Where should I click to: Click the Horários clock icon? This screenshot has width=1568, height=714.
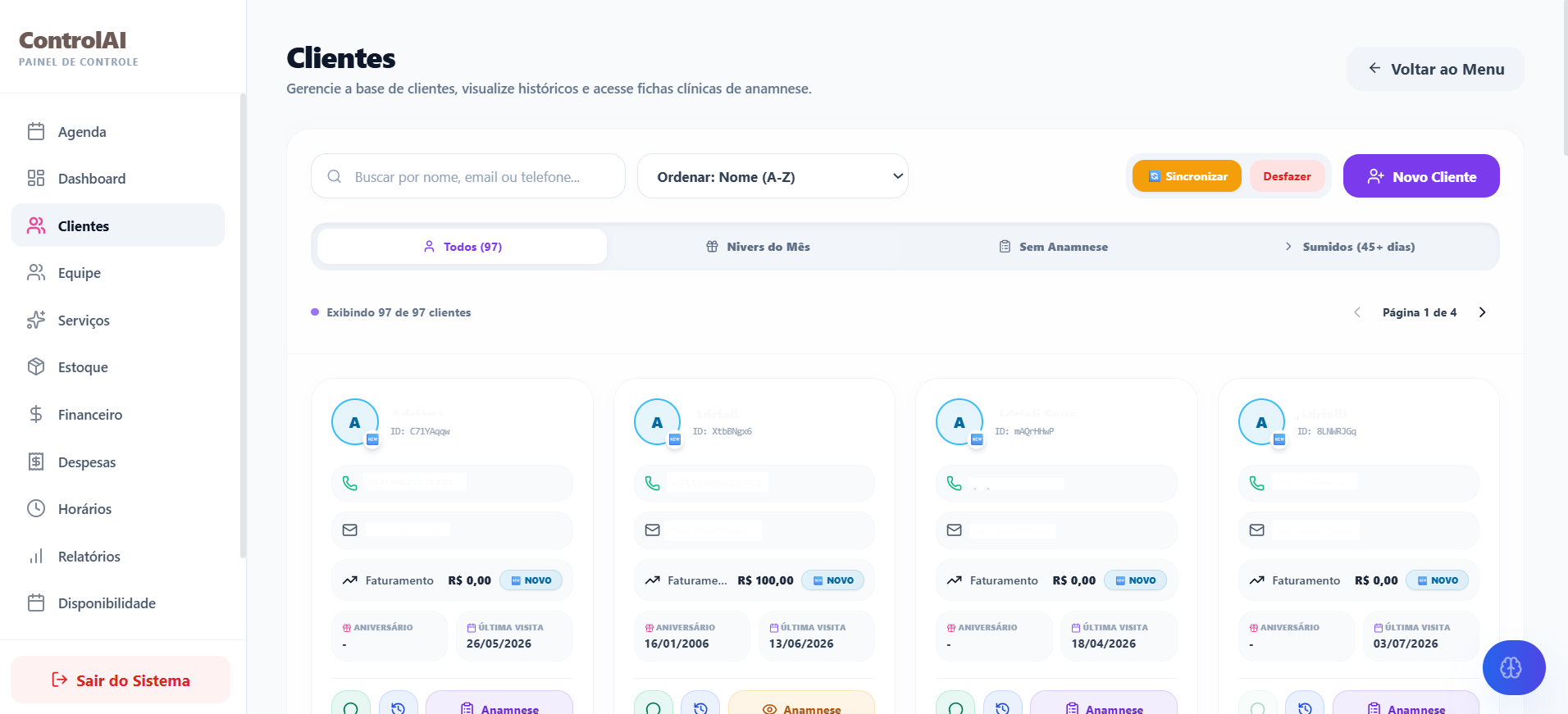click(36, 508)
